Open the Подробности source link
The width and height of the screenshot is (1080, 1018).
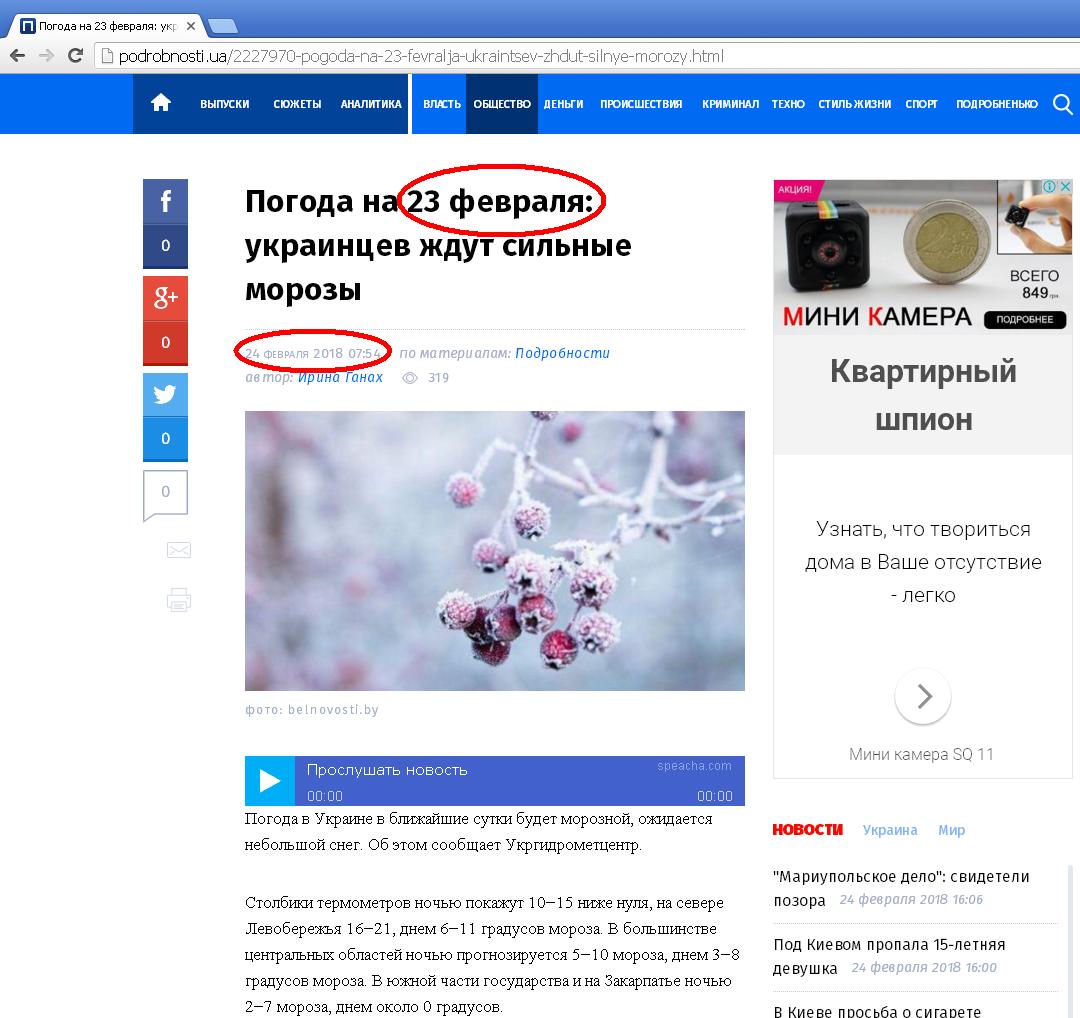coord(562,353)
